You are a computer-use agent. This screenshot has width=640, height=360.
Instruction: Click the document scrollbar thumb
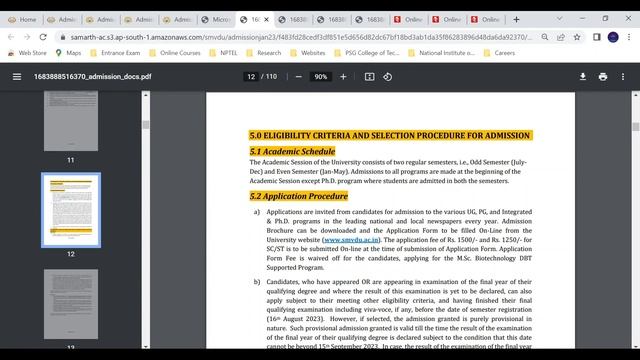coord(636,127)
